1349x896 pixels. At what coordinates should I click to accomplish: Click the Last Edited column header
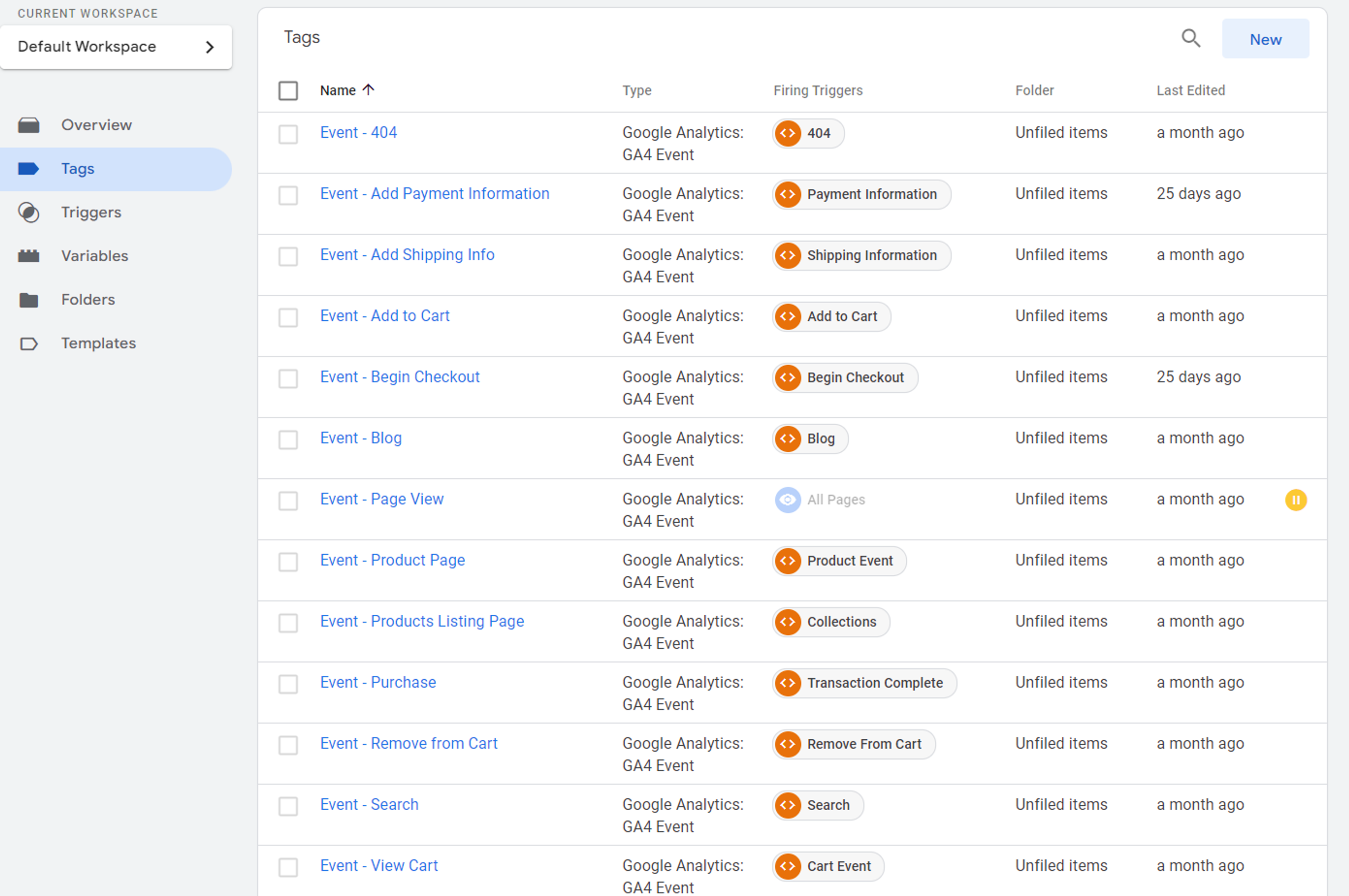pos(1191,91)
